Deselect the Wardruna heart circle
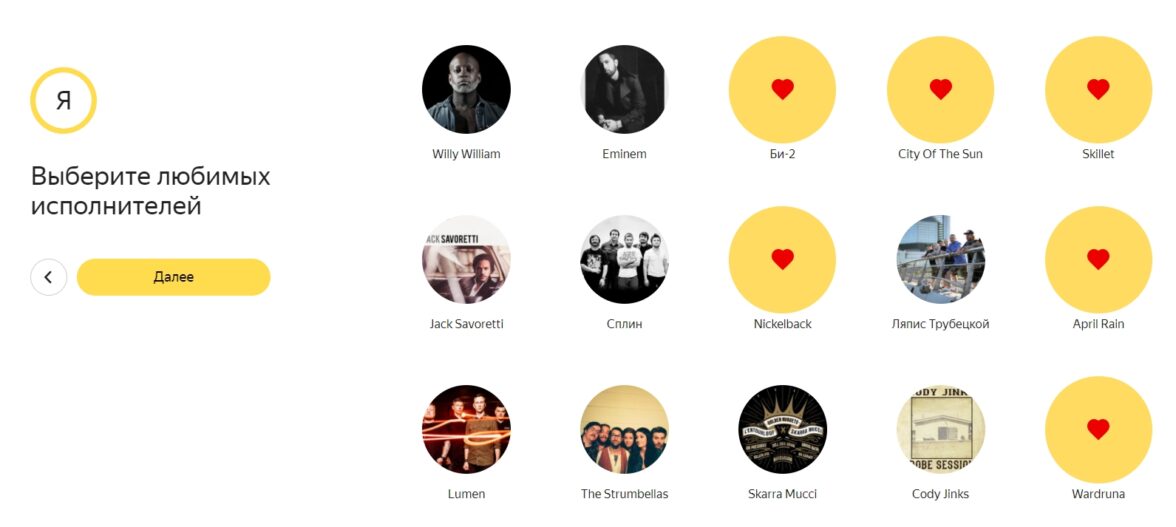Image resolution: width=1176 pixels, height=527 pixels. pyautogui.click(x=1098, y=430)
